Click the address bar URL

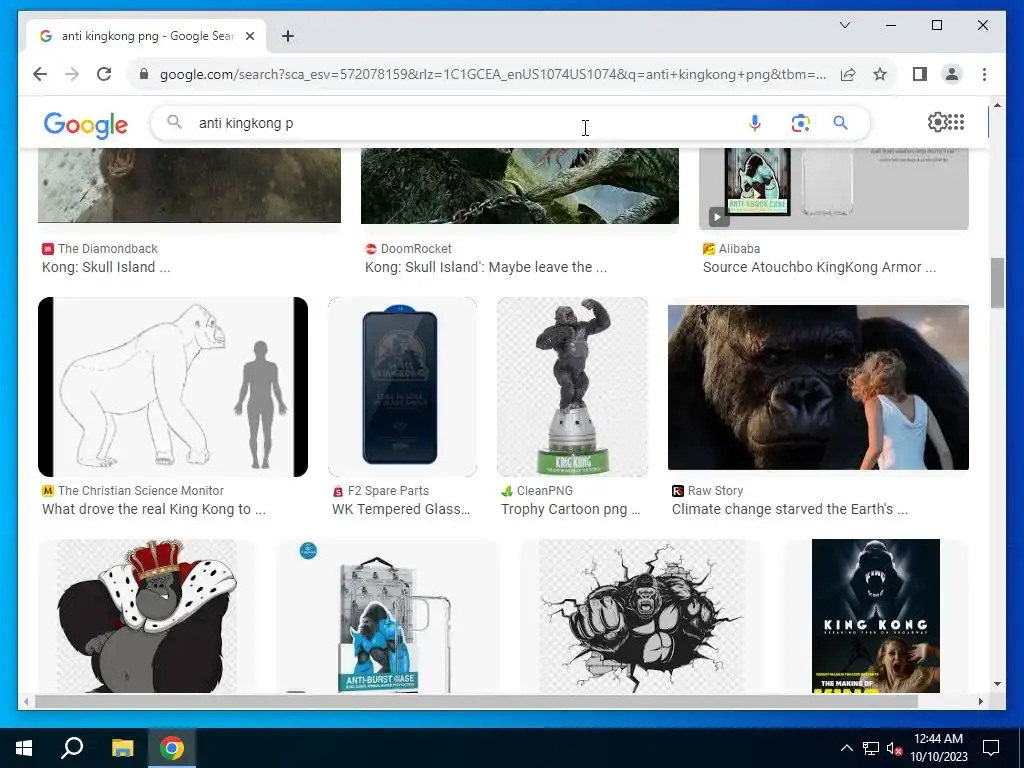pos(492,74)
